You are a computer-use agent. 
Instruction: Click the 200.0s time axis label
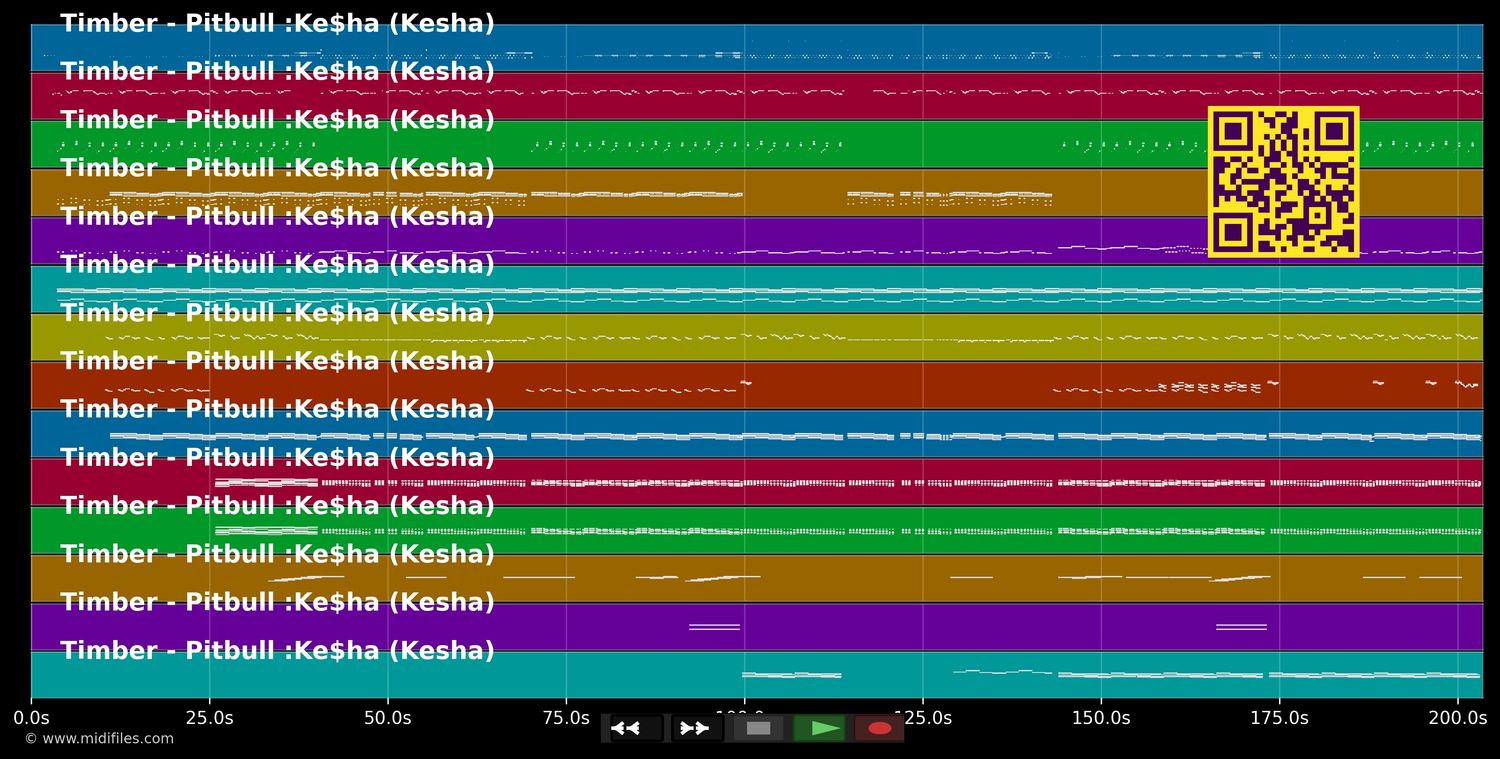click(1457, 717)
